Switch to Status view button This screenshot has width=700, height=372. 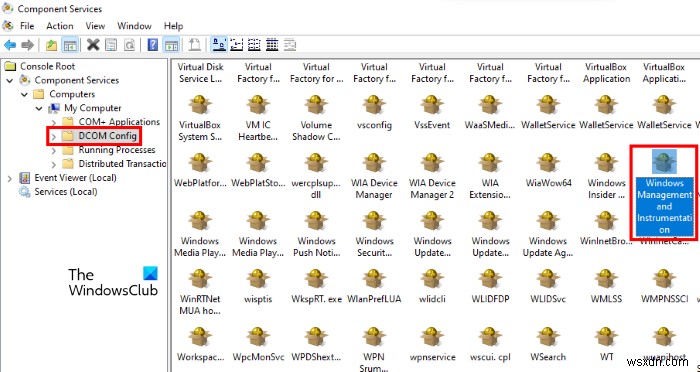(x=290, y=45)
